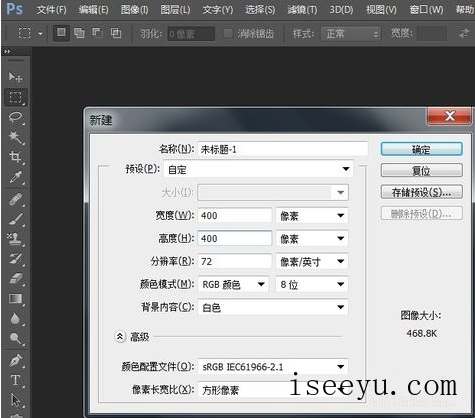
Task: Select the Rectangular Marquee tool in toolbox
Action: [x=15, y=97]
